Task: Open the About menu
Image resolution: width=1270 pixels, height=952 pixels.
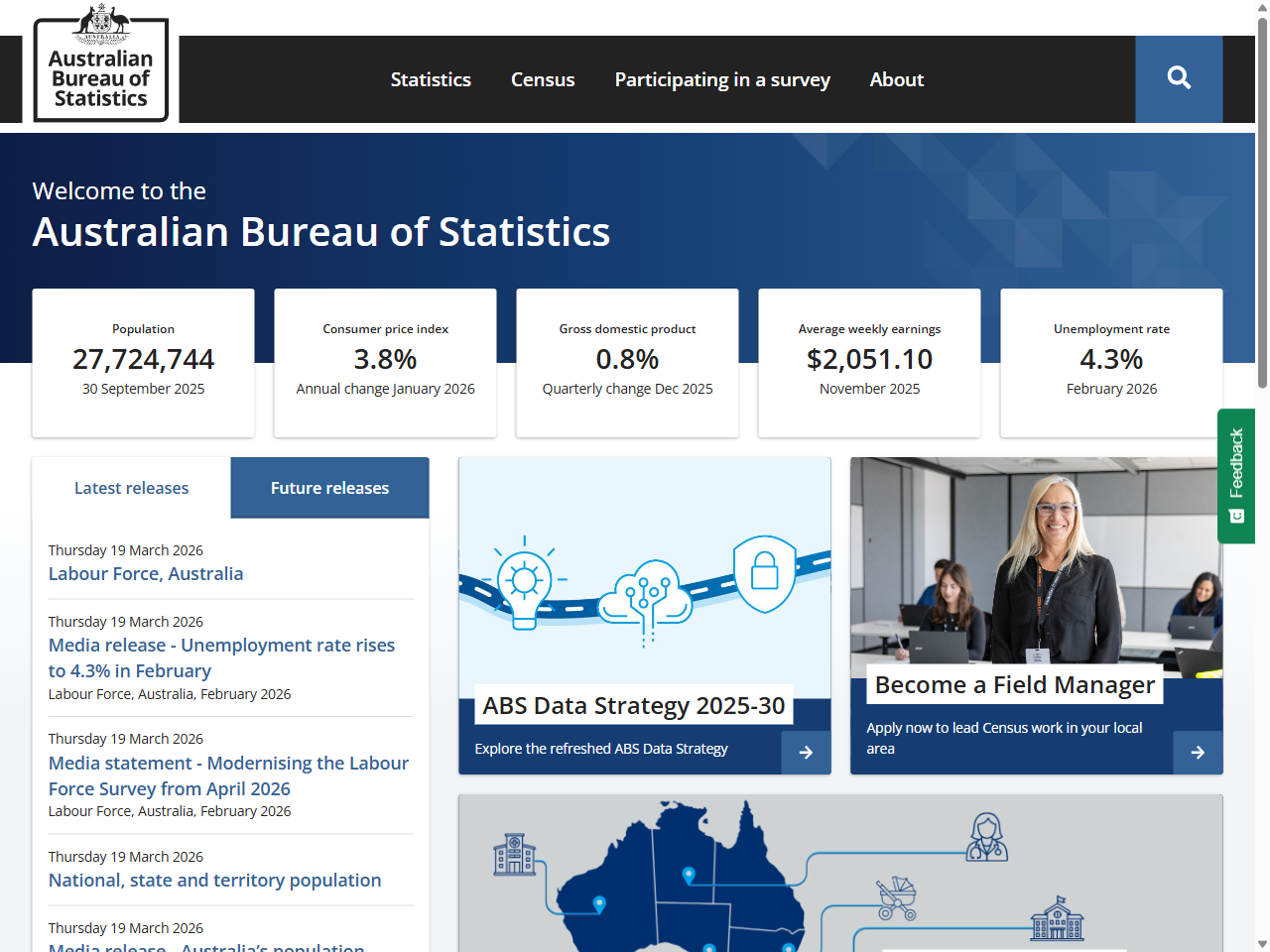Action: tap(896, 79)
